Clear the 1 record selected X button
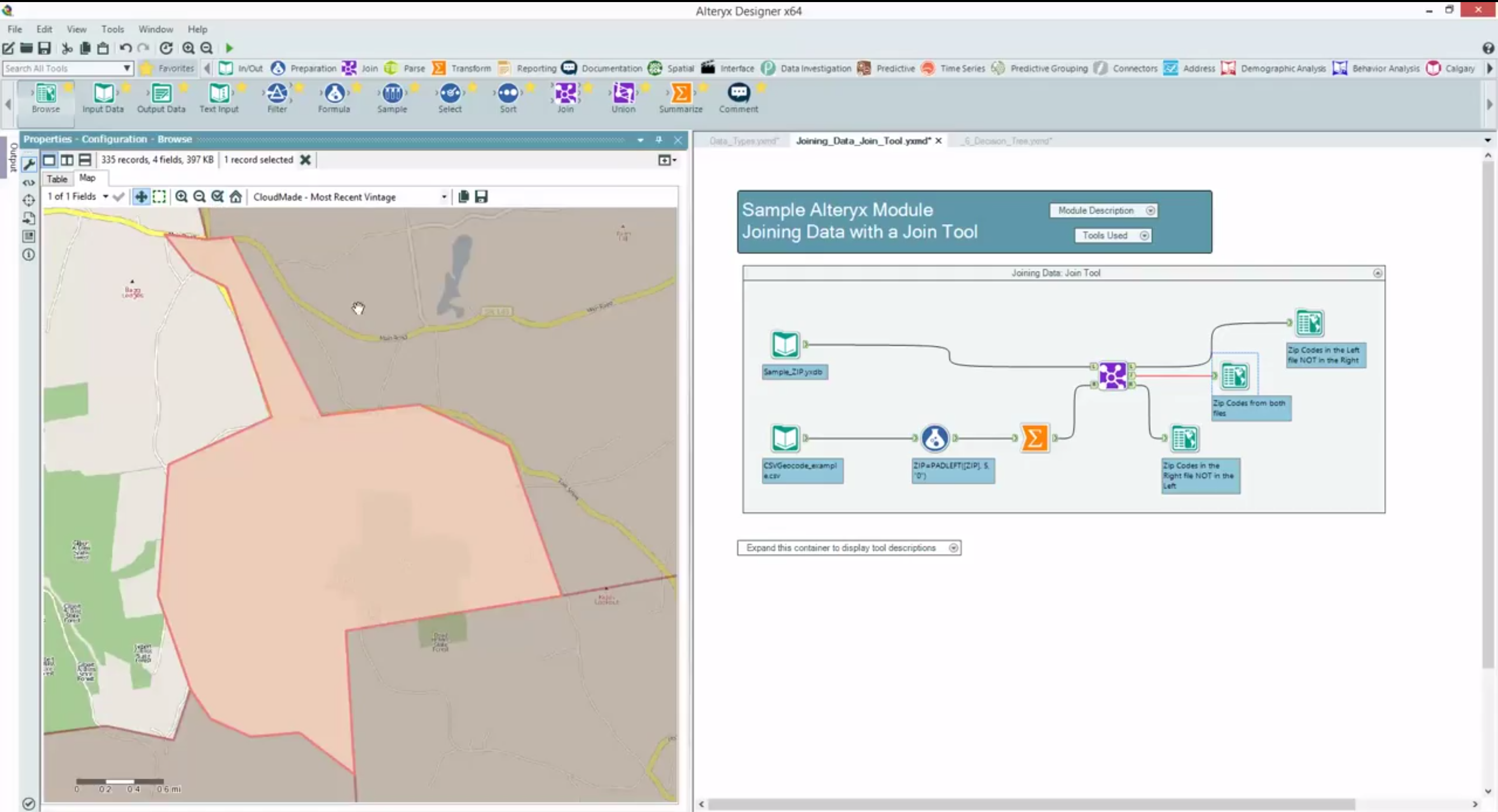This screenshot has height=812, width=1498. [305, 160]
